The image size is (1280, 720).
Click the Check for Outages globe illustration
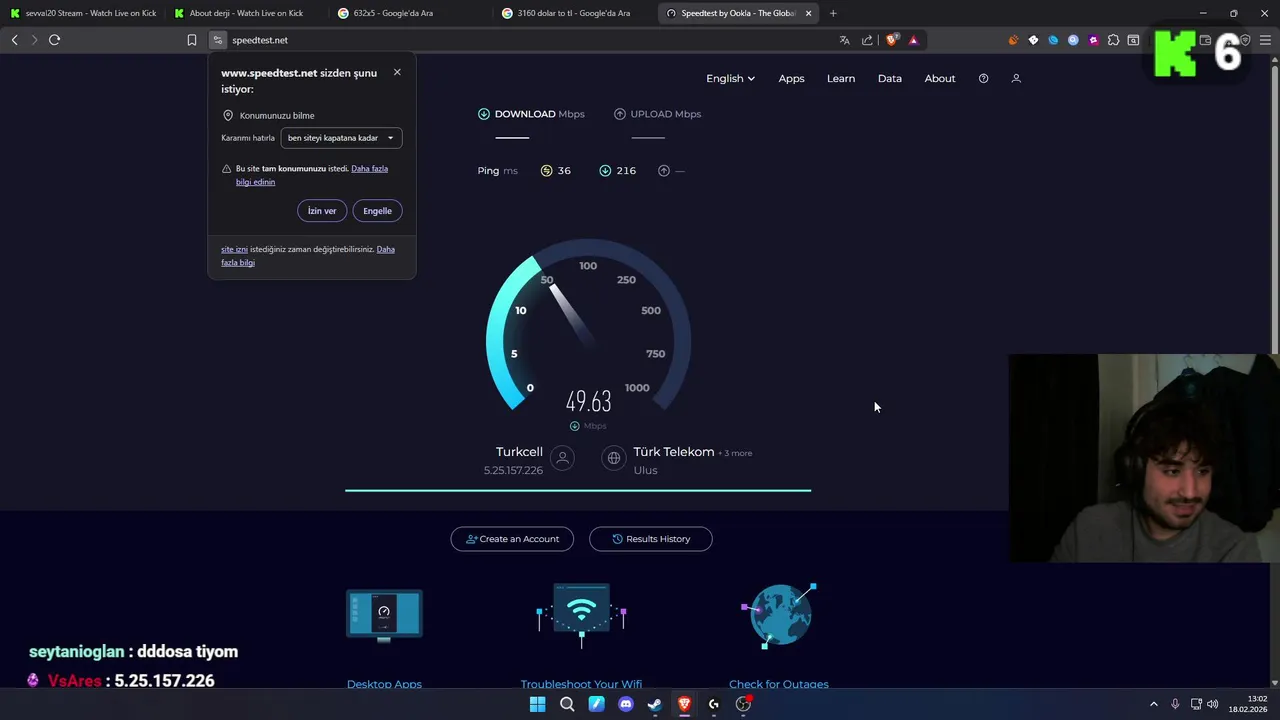coord(780,614)
